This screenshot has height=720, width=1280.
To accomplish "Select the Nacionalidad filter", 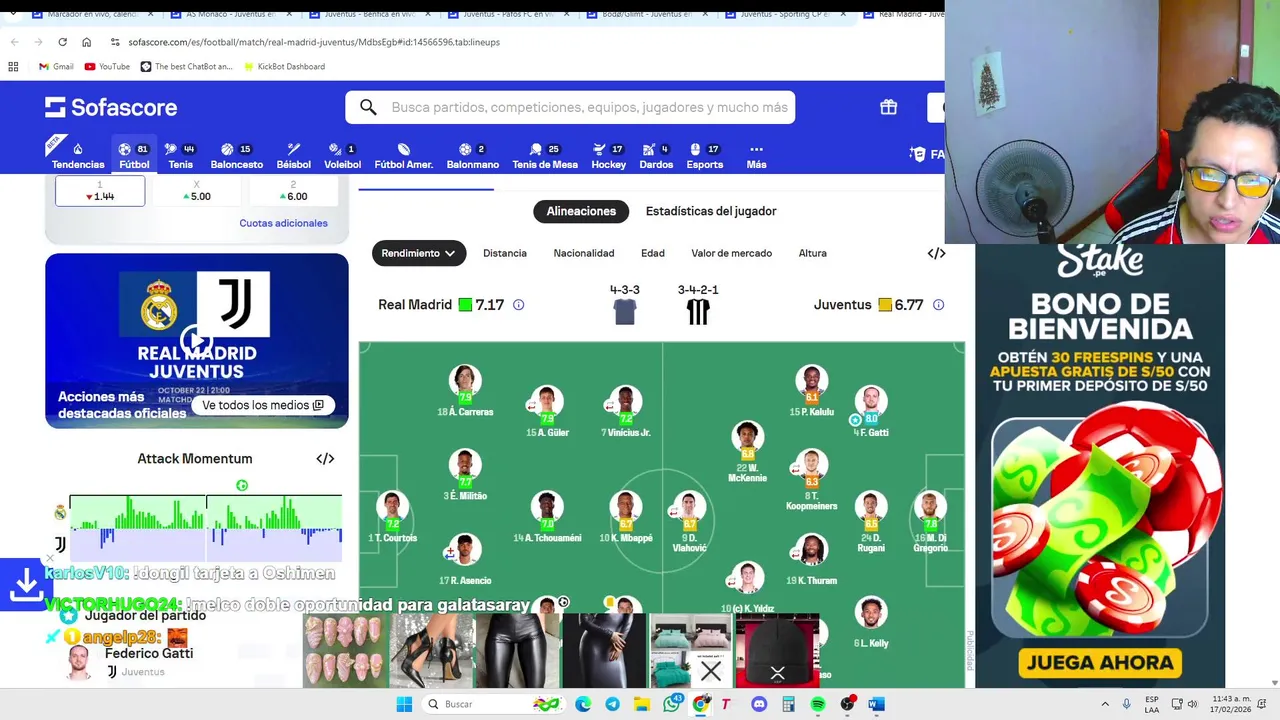I will click(x=584, y=253).
